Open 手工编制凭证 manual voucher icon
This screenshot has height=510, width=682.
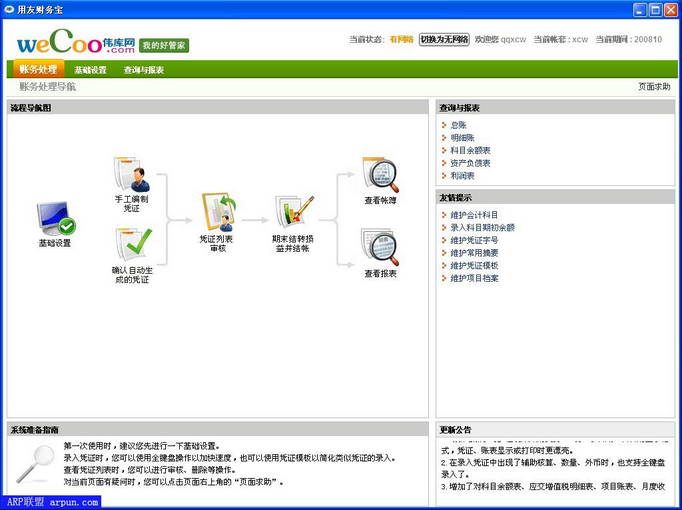point(132,175)
